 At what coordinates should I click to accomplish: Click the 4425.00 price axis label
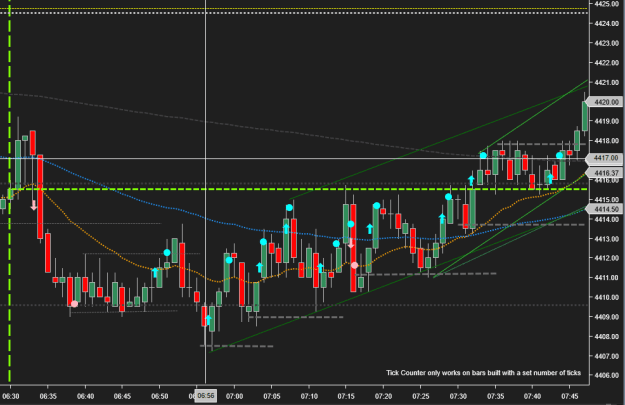(607, 4)
